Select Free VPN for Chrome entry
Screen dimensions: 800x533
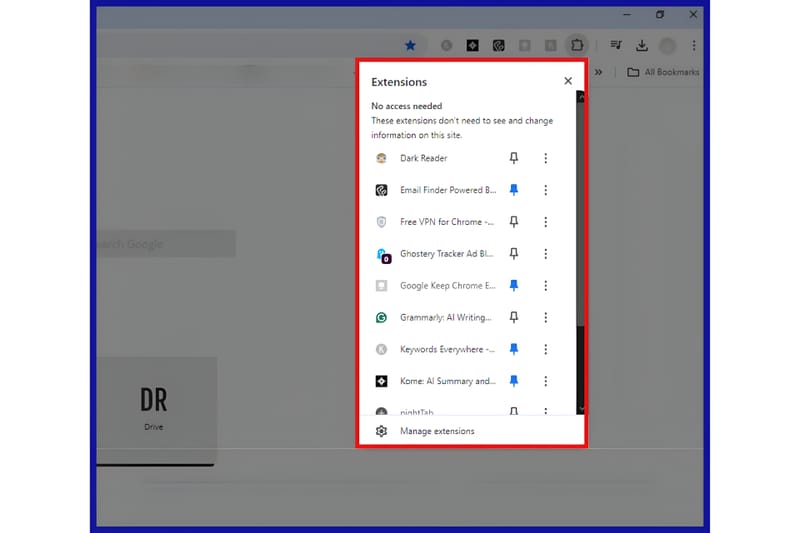pyautogui.click(x=446, y=222)
